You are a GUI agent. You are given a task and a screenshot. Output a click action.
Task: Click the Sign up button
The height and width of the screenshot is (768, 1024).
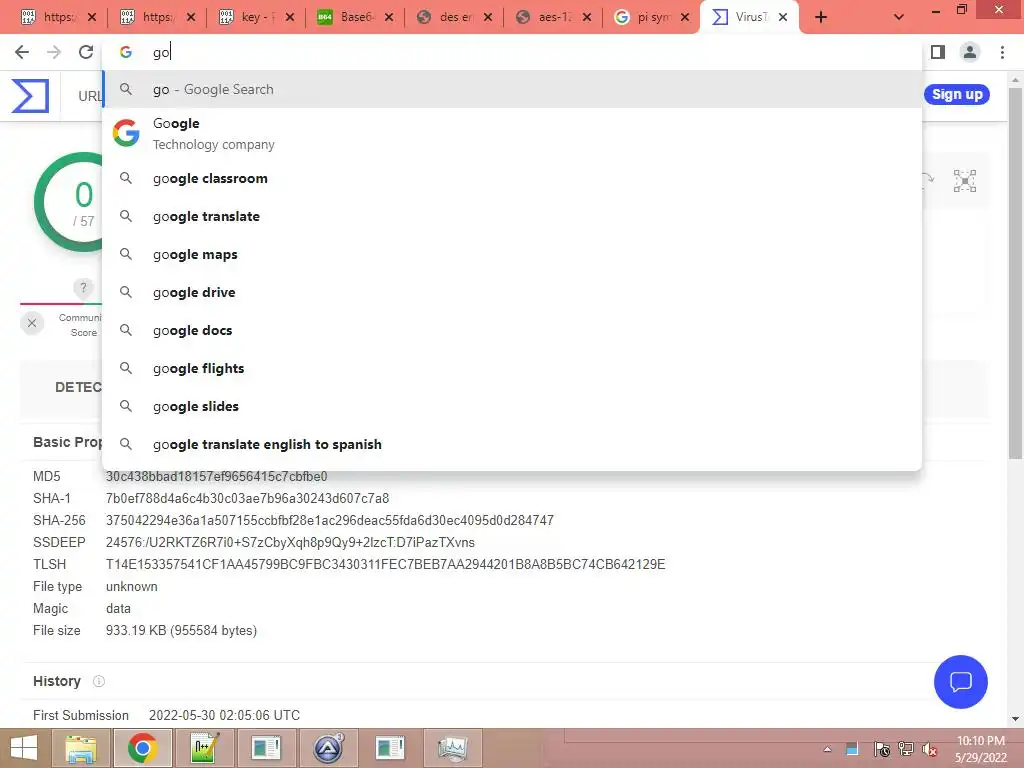click(957, 94)
